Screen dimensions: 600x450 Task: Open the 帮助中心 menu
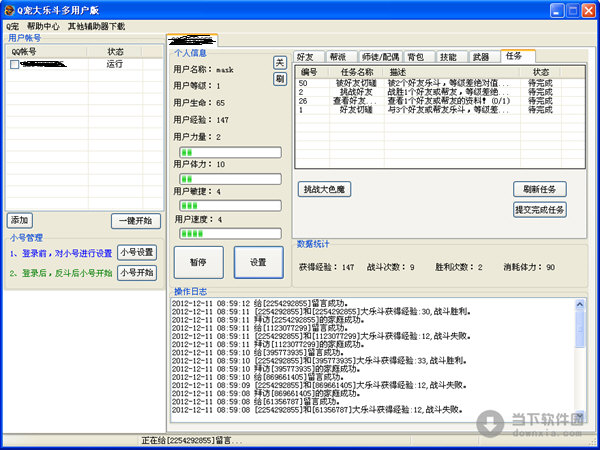pyautogui.click(x=43, y=26)
